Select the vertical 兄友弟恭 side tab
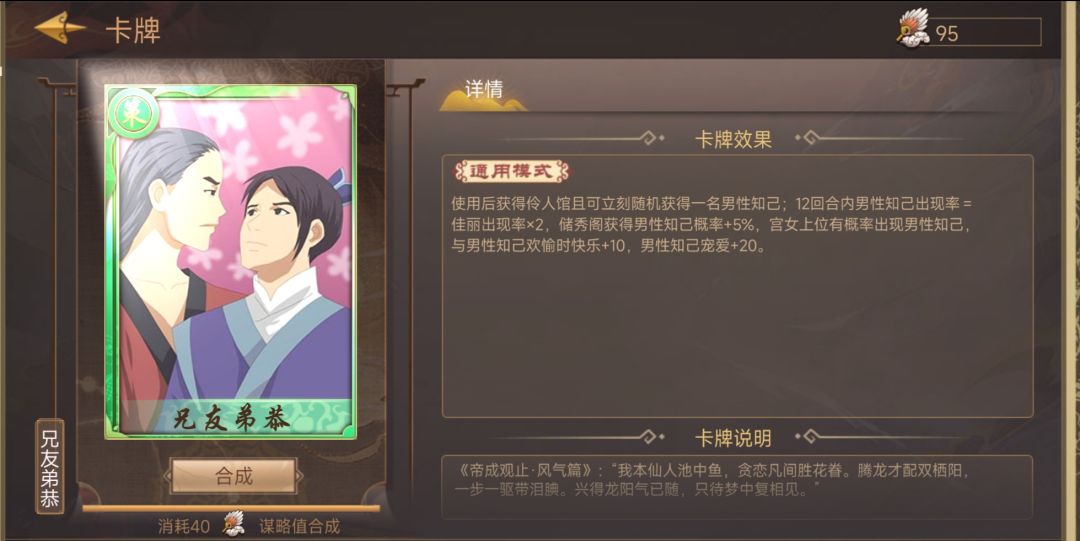The height and width of the screenshot is (541, 1080). [x=50, y=467]
